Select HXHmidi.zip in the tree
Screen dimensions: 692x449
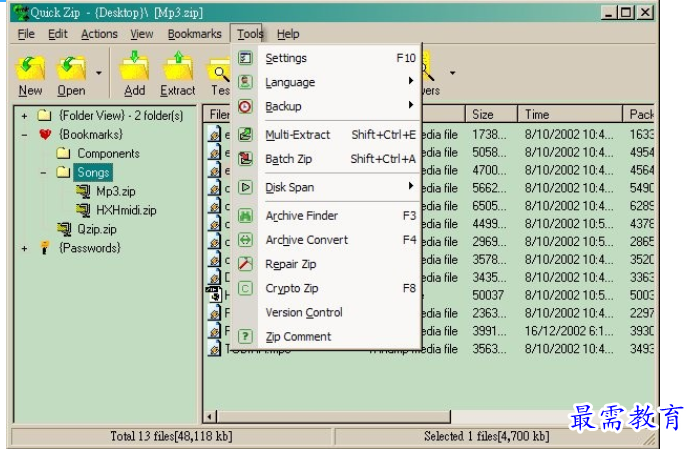126,210
